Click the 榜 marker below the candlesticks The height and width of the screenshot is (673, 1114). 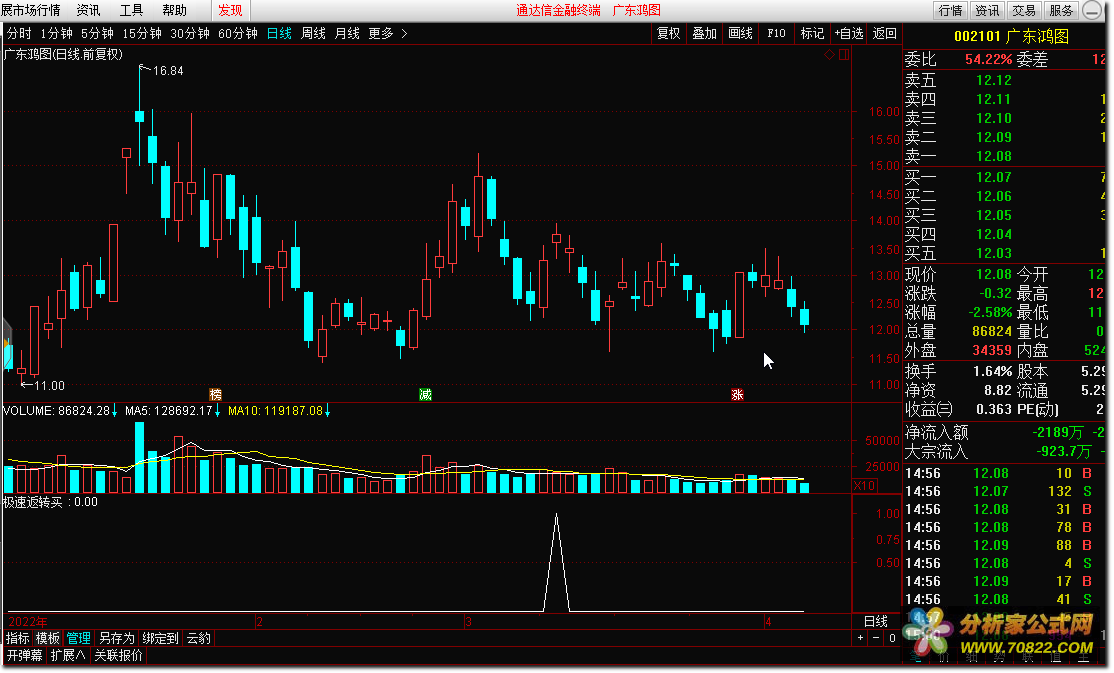click(x=215, y=394)
